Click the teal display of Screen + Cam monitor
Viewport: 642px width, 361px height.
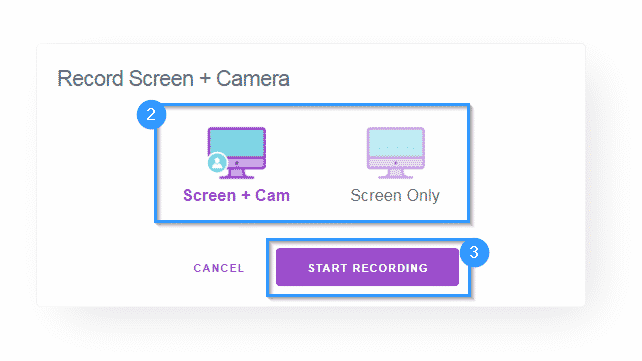(237, 142)
